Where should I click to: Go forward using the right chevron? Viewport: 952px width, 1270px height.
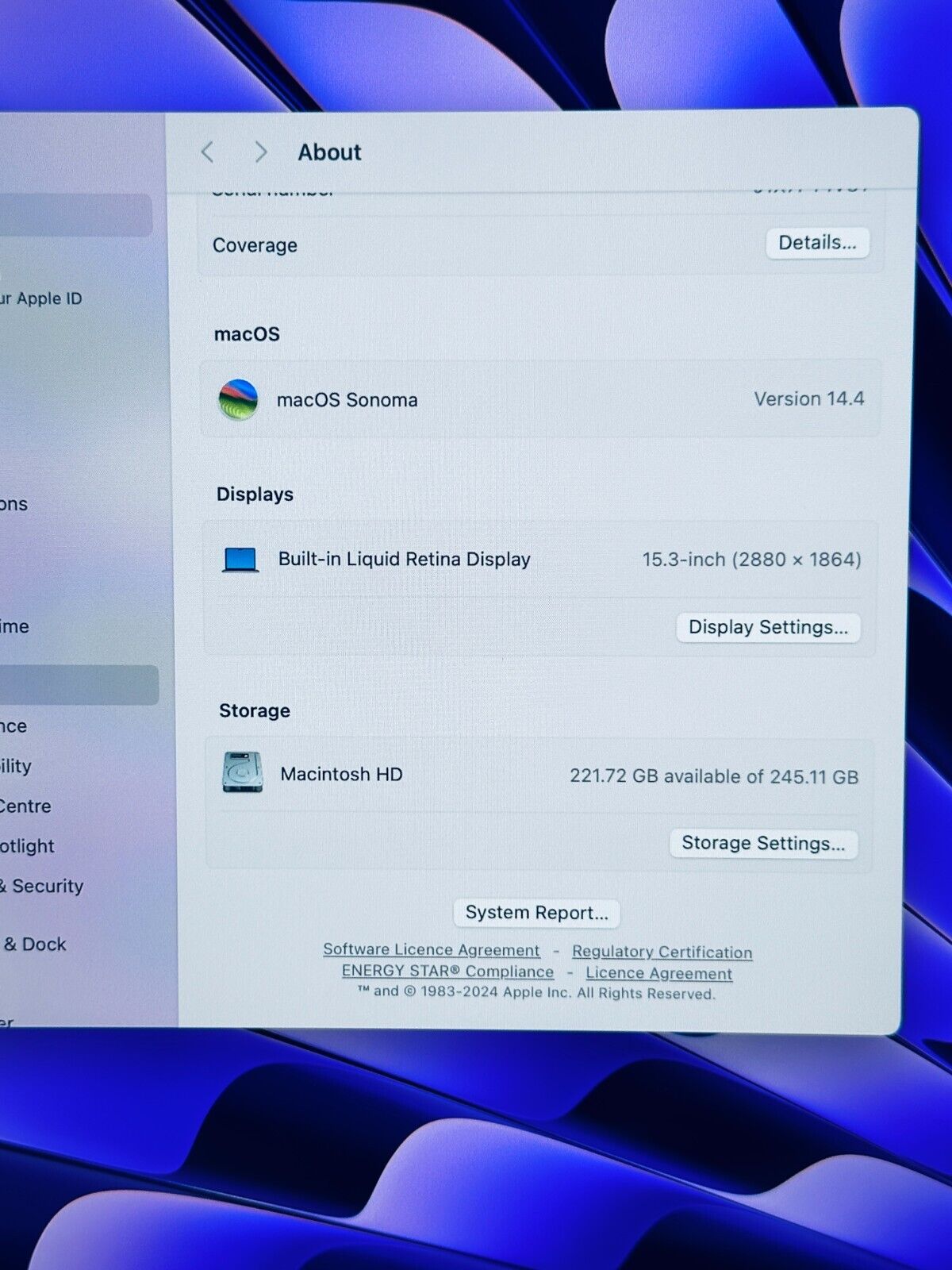click(x=260, y=152)
